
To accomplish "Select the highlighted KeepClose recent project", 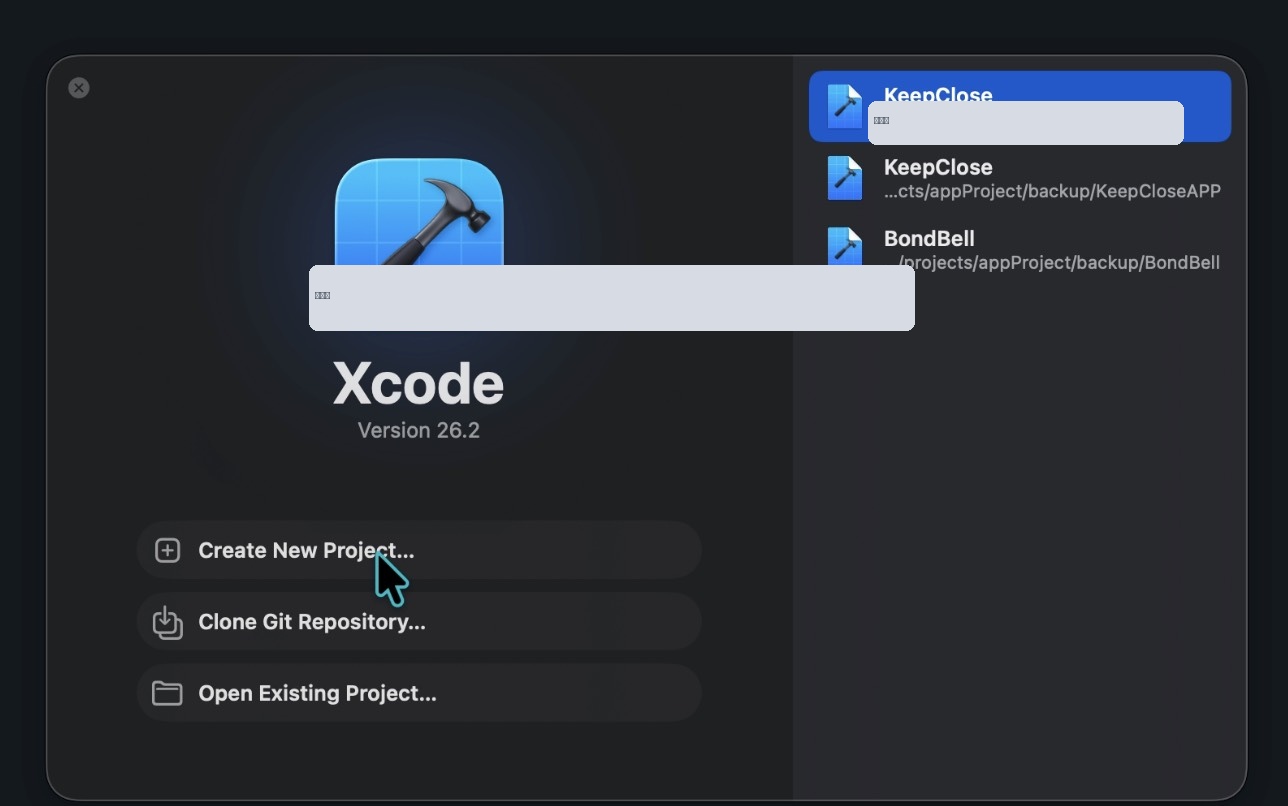I will (x=1020, y=106).
